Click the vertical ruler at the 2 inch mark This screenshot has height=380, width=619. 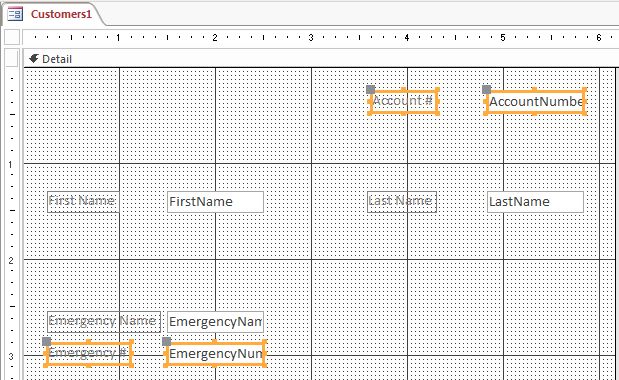click(11, 260)
